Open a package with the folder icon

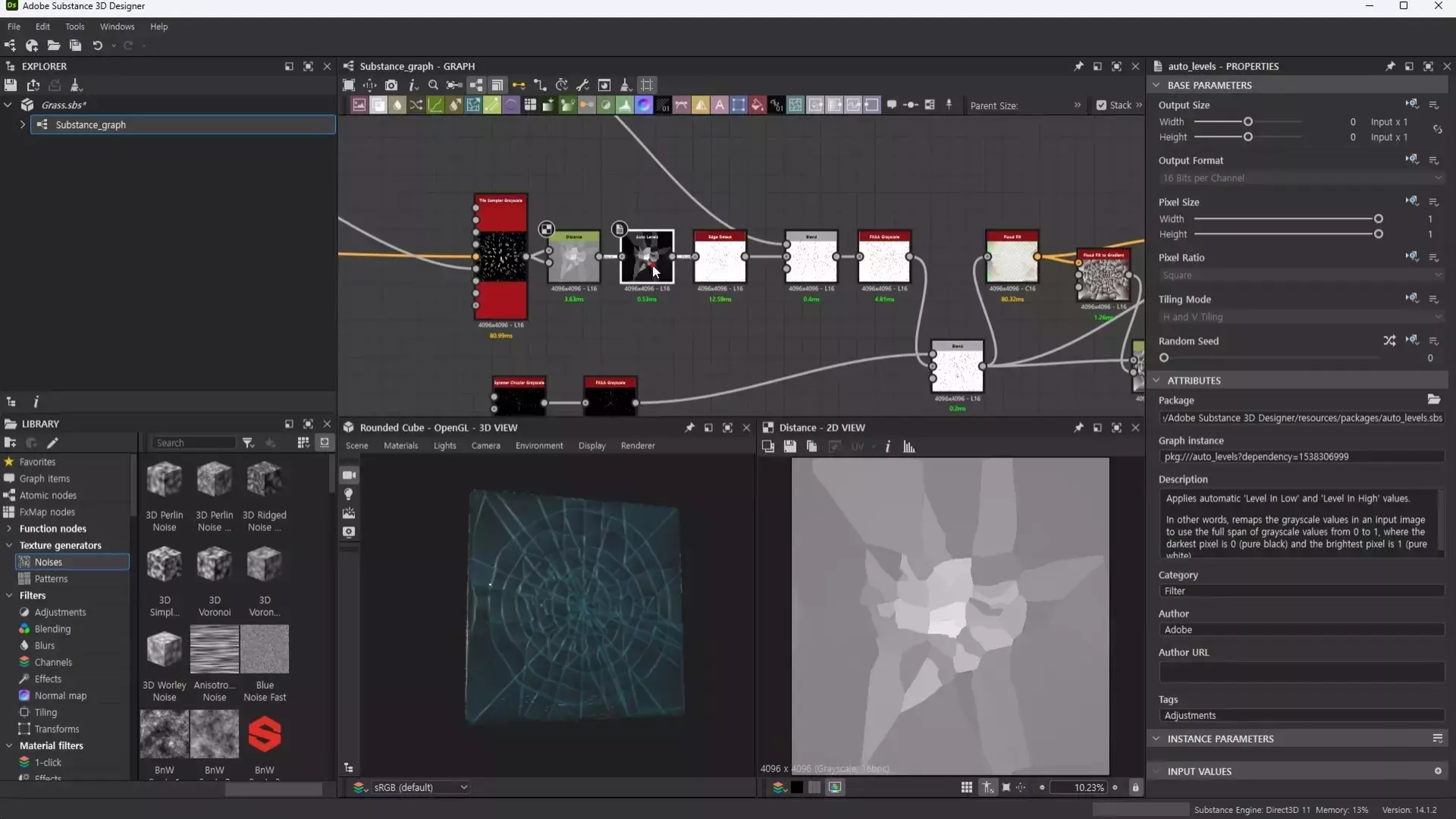click(54, 45)
